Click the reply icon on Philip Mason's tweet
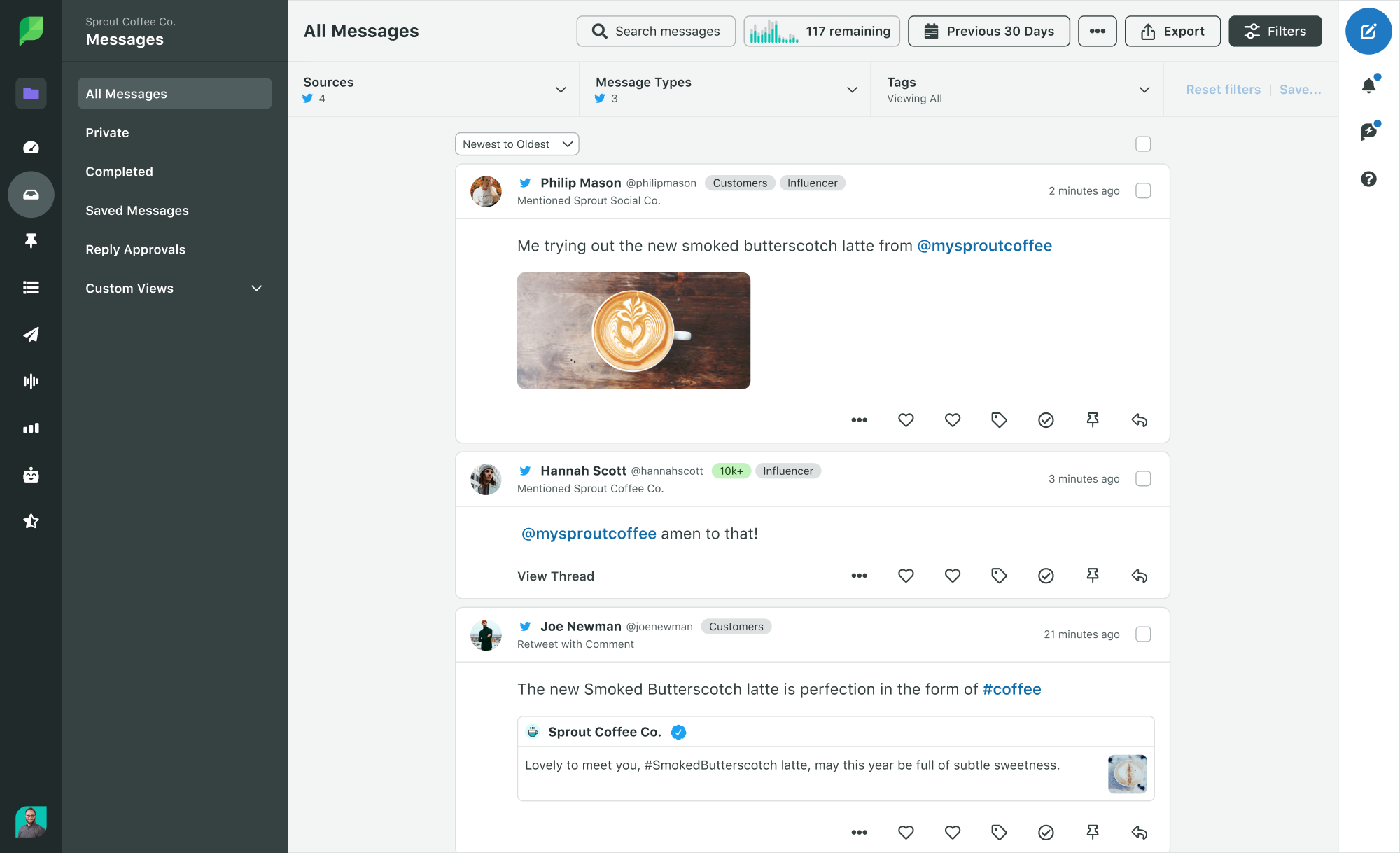1400x853 pixels. pos(1140,419)
